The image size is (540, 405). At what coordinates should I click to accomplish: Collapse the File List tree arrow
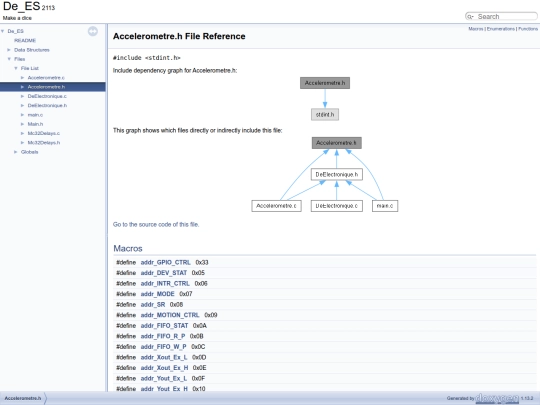[15, 68]
